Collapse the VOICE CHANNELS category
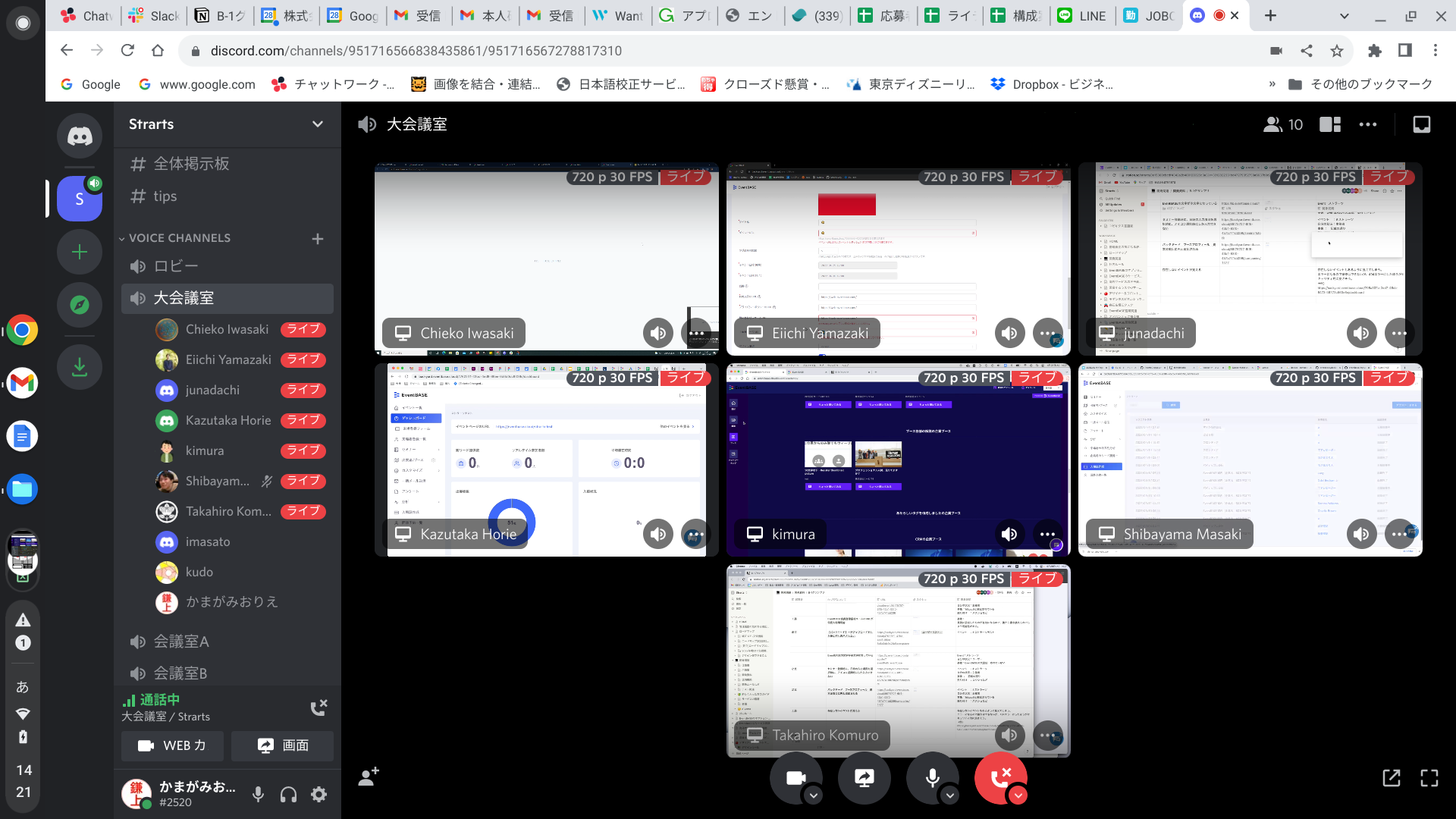Viewport: 1456px width, 819px height. [174, 238]
